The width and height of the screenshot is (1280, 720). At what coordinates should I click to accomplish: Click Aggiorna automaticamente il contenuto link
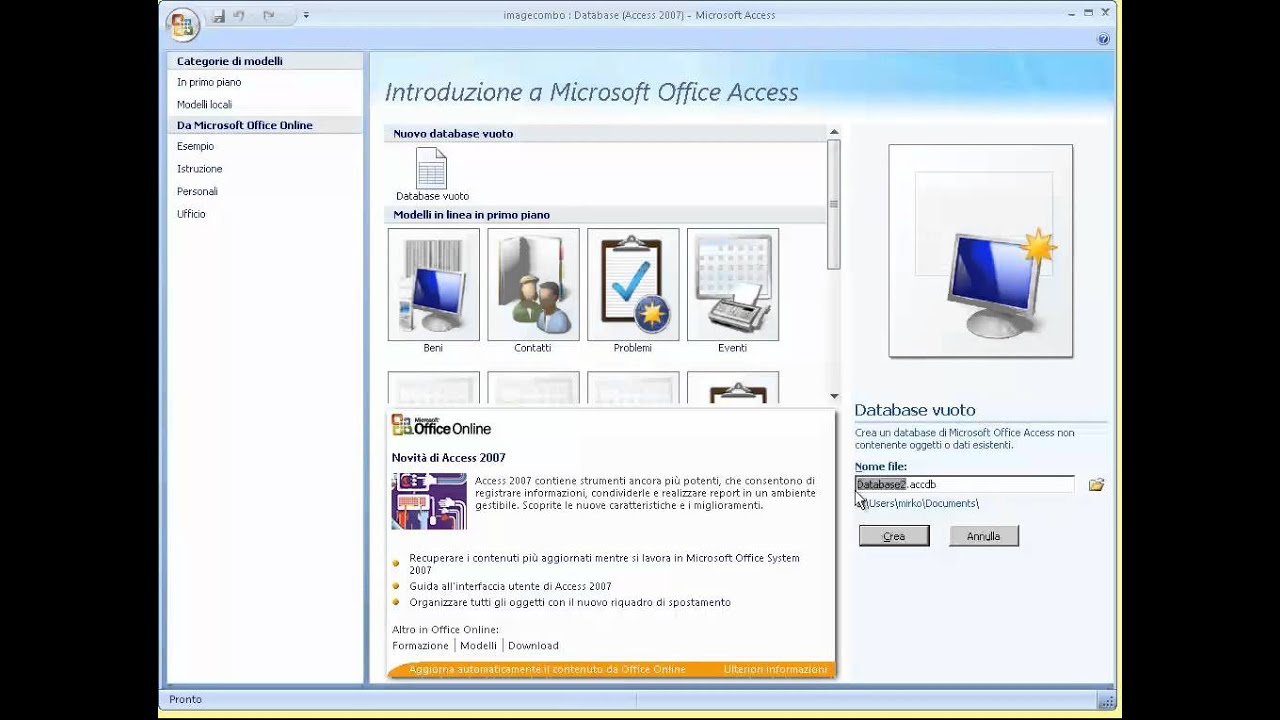pos(547,669)
